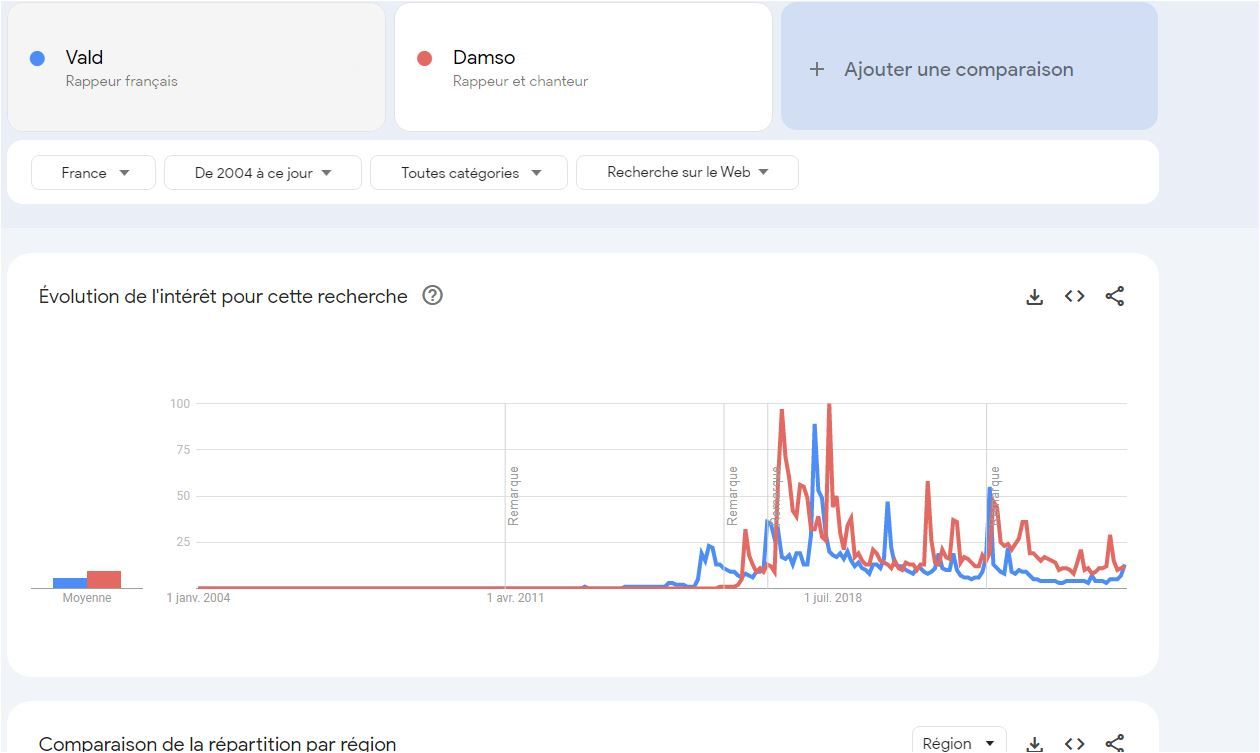This screenshot has width=1260, height=753.
Task: Open the France country dropdown
Action: coord(94,172)
